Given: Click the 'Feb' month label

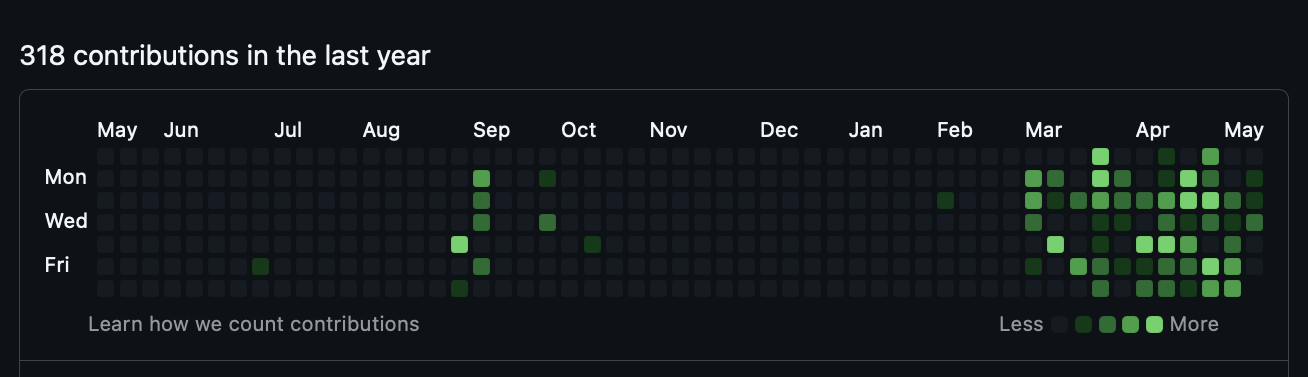Looking at the screenshot, I should 955,130.
